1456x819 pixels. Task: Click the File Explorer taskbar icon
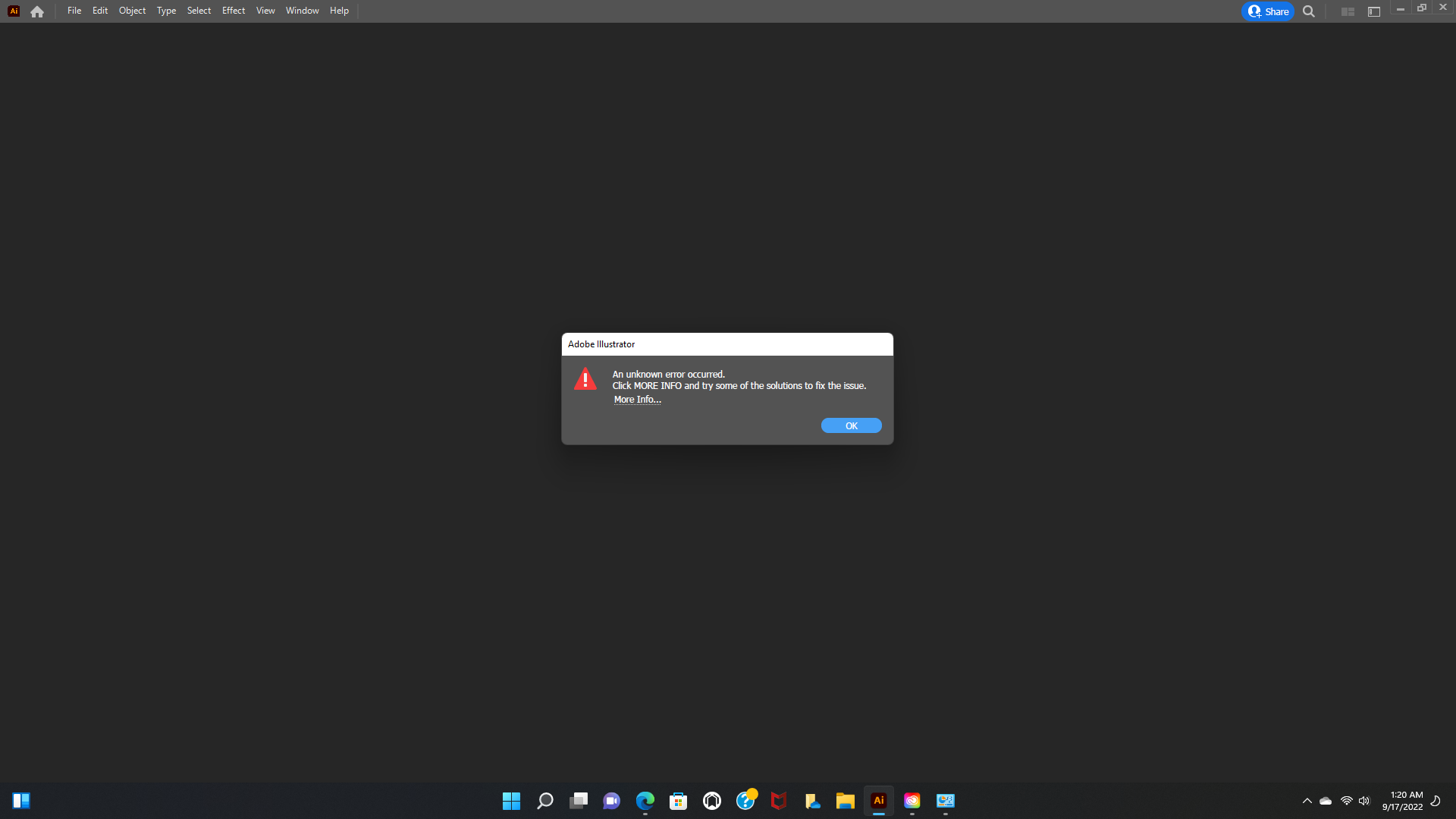coord(846,800)
